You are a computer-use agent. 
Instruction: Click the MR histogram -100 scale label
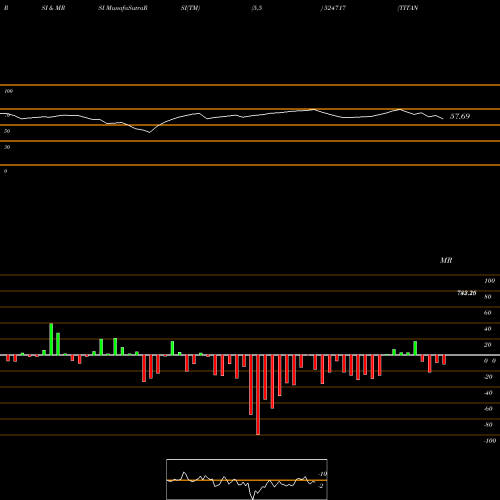pos(490,441)
